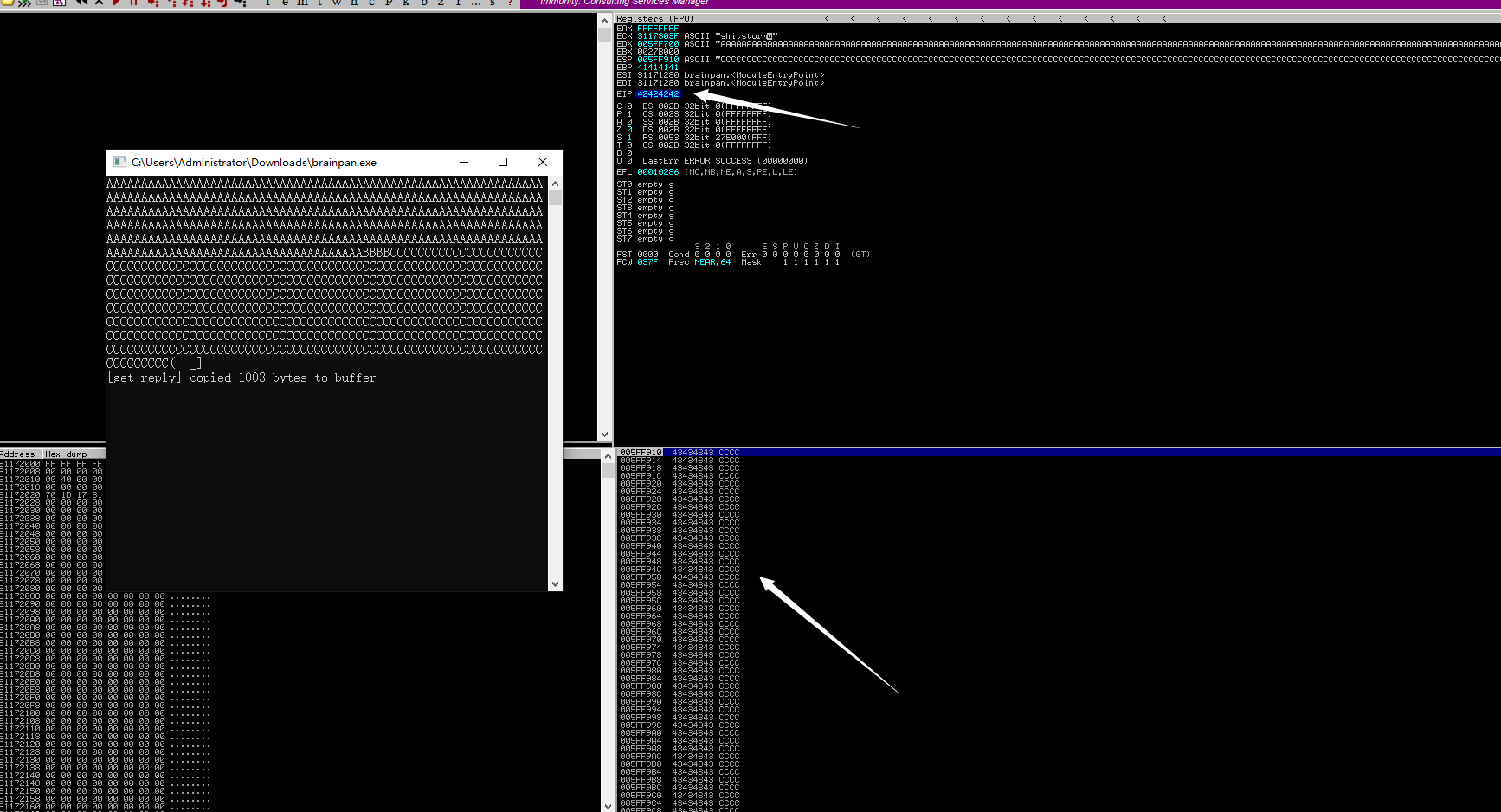Viewport: 1501px width, 812px height.
Task: Open the memory map 'm' window button
Action: (x=303, y=3)
